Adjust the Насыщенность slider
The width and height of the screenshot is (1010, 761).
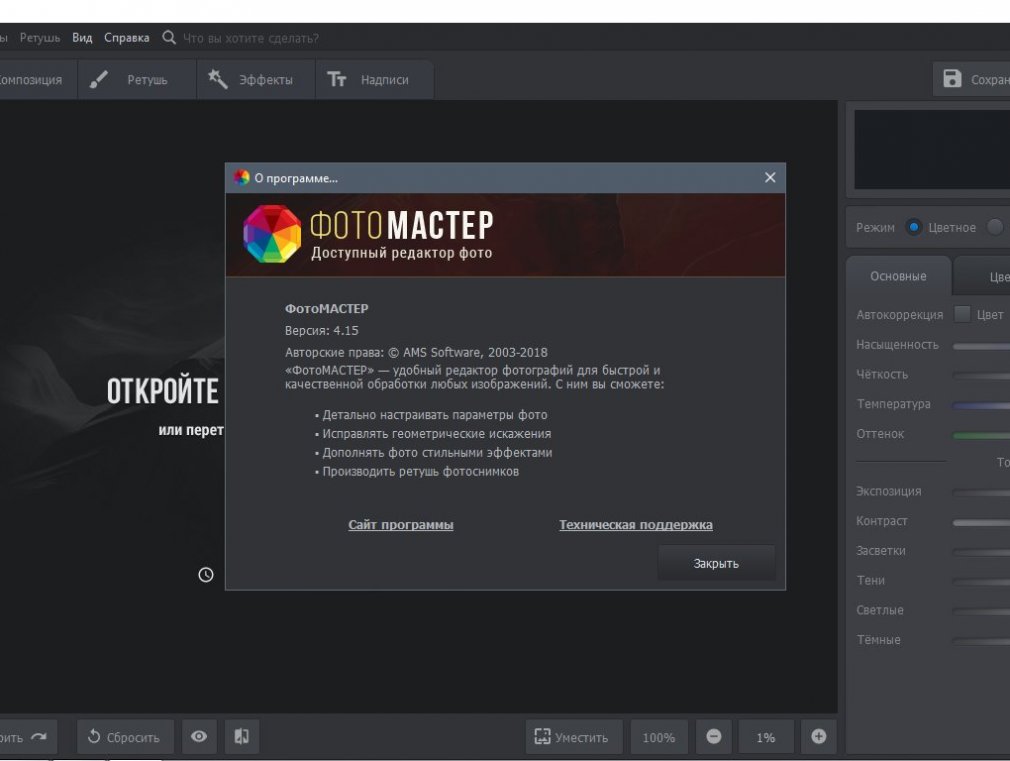pyautogui.click(x=981, y=346)
